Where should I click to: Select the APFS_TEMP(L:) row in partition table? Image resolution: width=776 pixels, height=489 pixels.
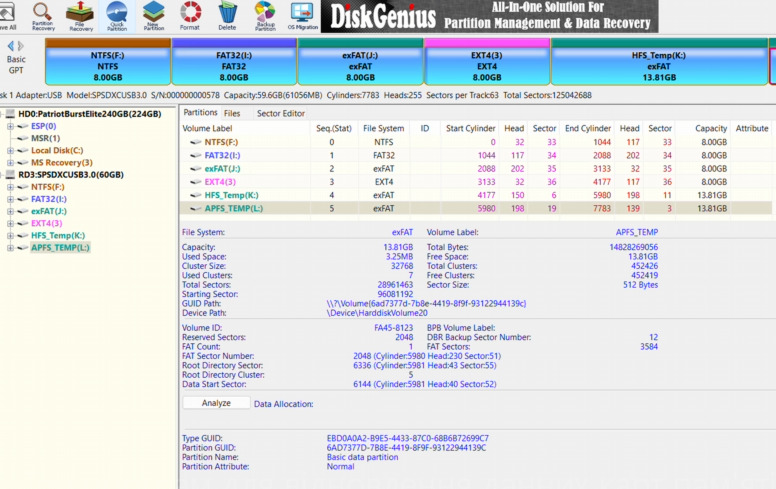pos(477,208)
